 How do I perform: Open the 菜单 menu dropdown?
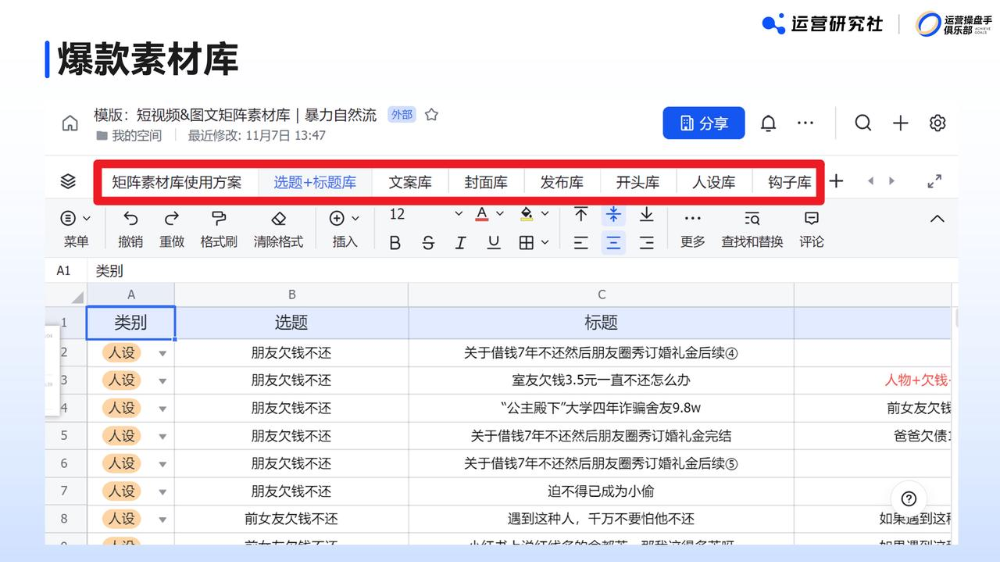click(75, 228)
